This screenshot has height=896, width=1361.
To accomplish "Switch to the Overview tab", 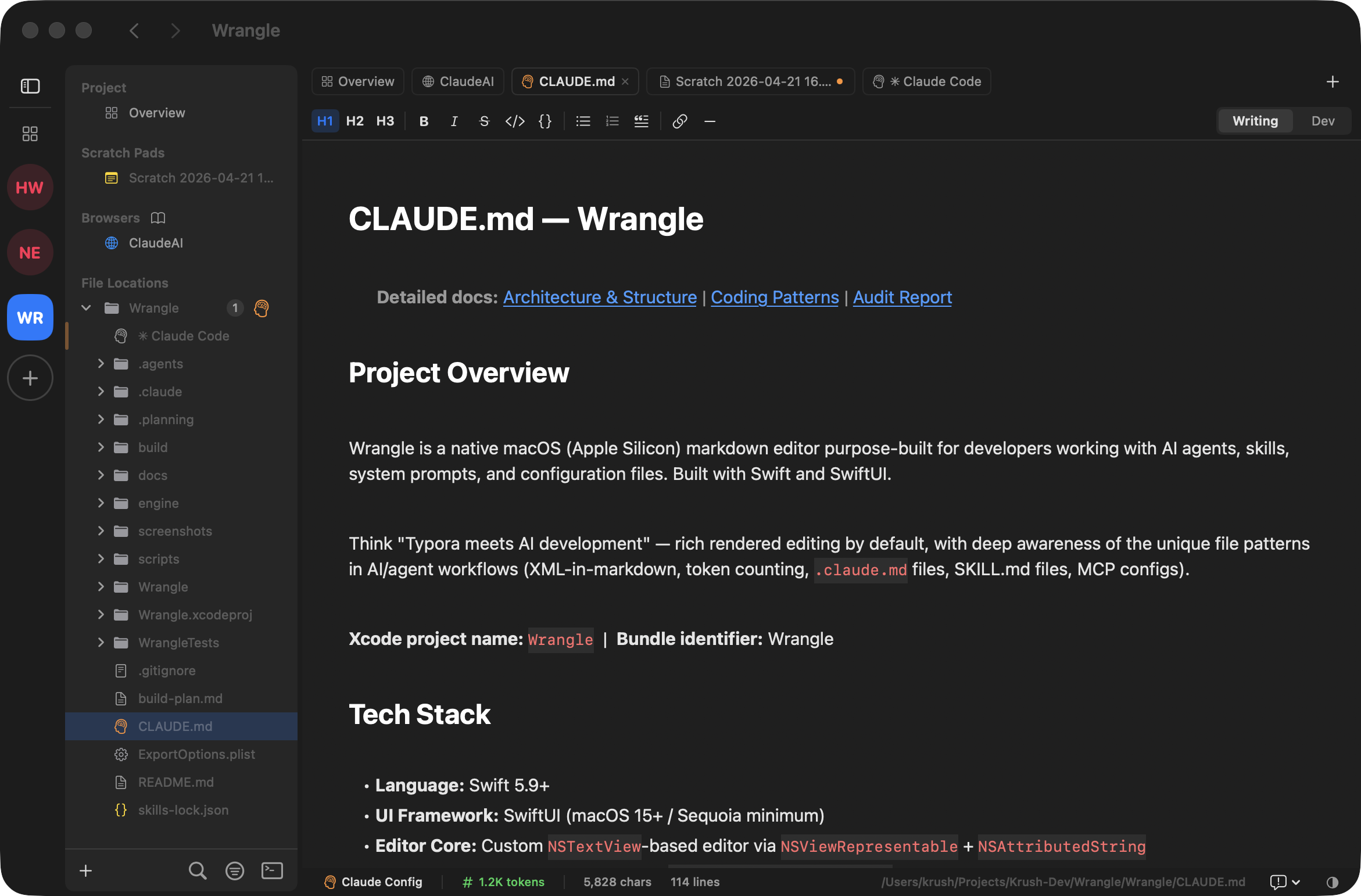I will [358, 81].
